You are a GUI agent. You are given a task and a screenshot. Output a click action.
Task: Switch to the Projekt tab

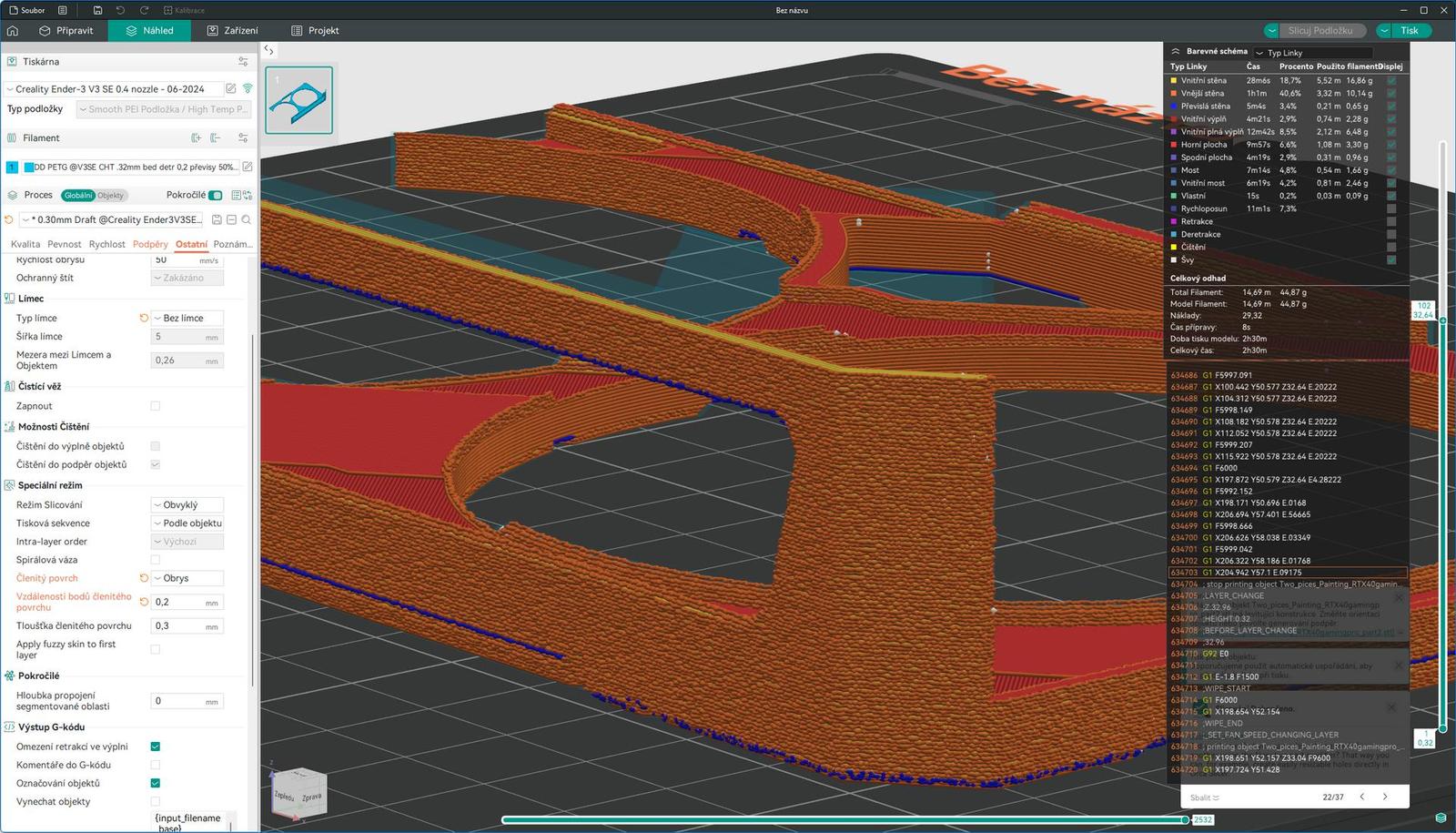tap(315, 30)
